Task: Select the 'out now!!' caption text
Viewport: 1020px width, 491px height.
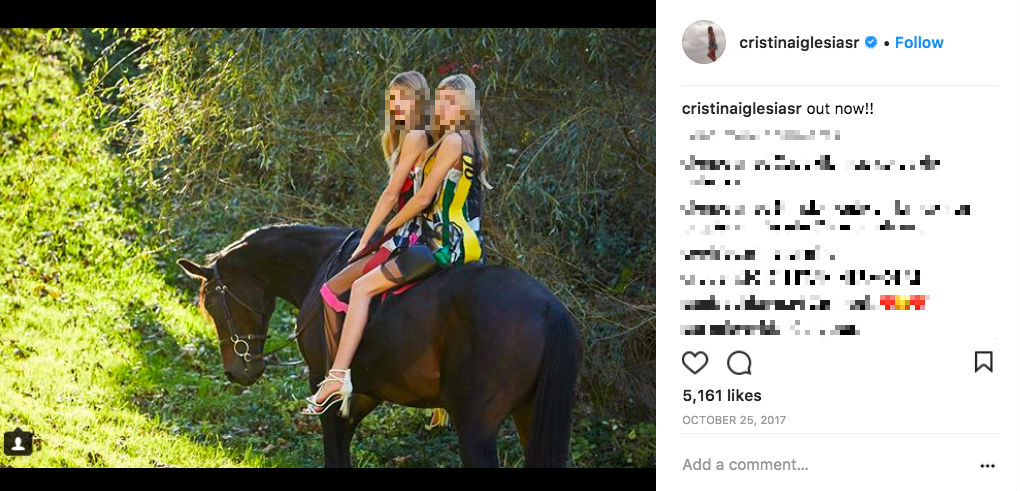Action: click(x=840, y=108)
